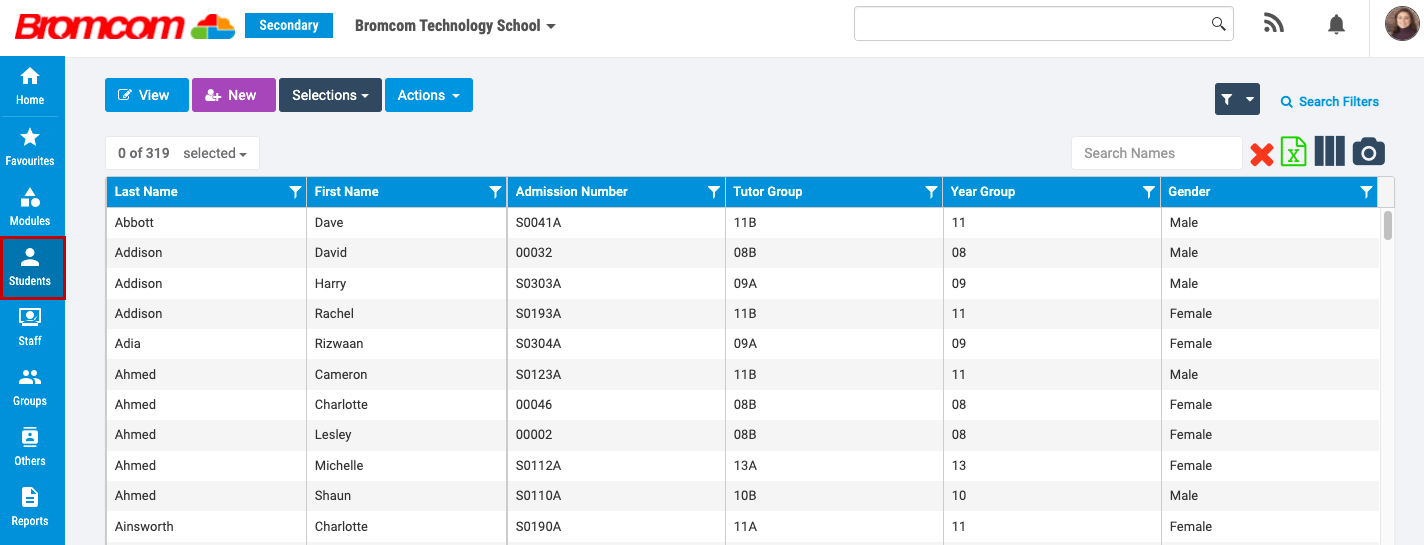This screenshot has width=1424, height=545.
Task: Click the New student button
Action: point(233,95)
